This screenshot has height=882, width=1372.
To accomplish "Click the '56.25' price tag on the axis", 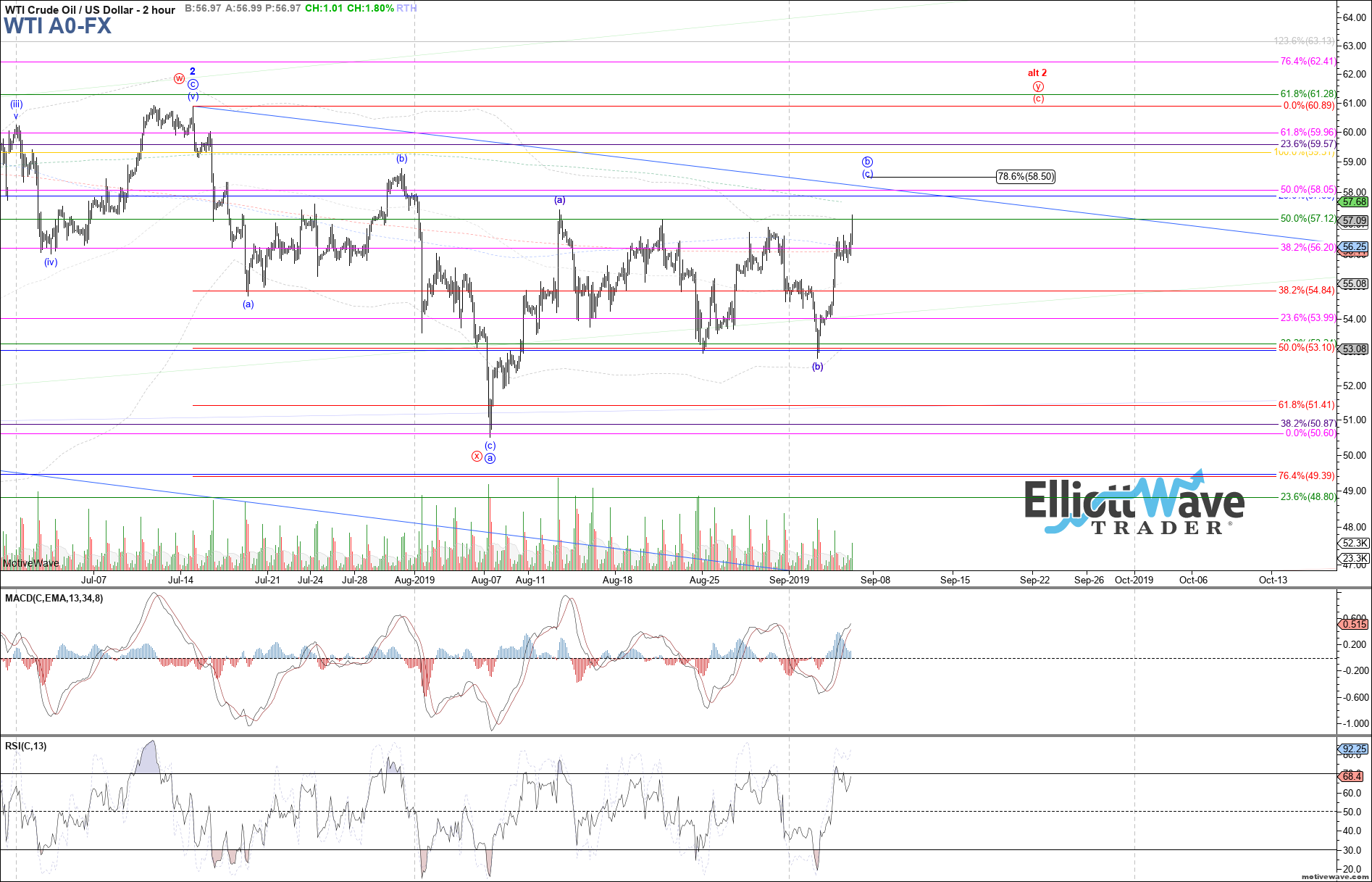I will 1354,246.
